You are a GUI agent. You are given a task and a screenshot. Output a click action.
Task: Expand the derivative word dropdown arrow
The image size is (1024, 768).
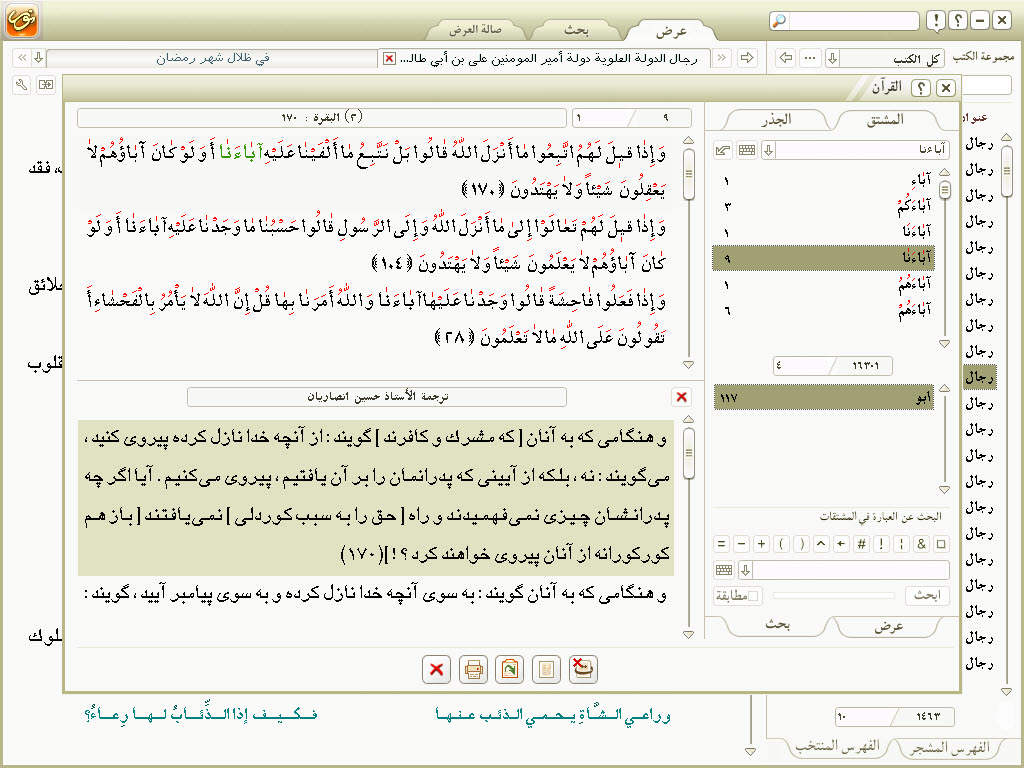tap(768, 150)
